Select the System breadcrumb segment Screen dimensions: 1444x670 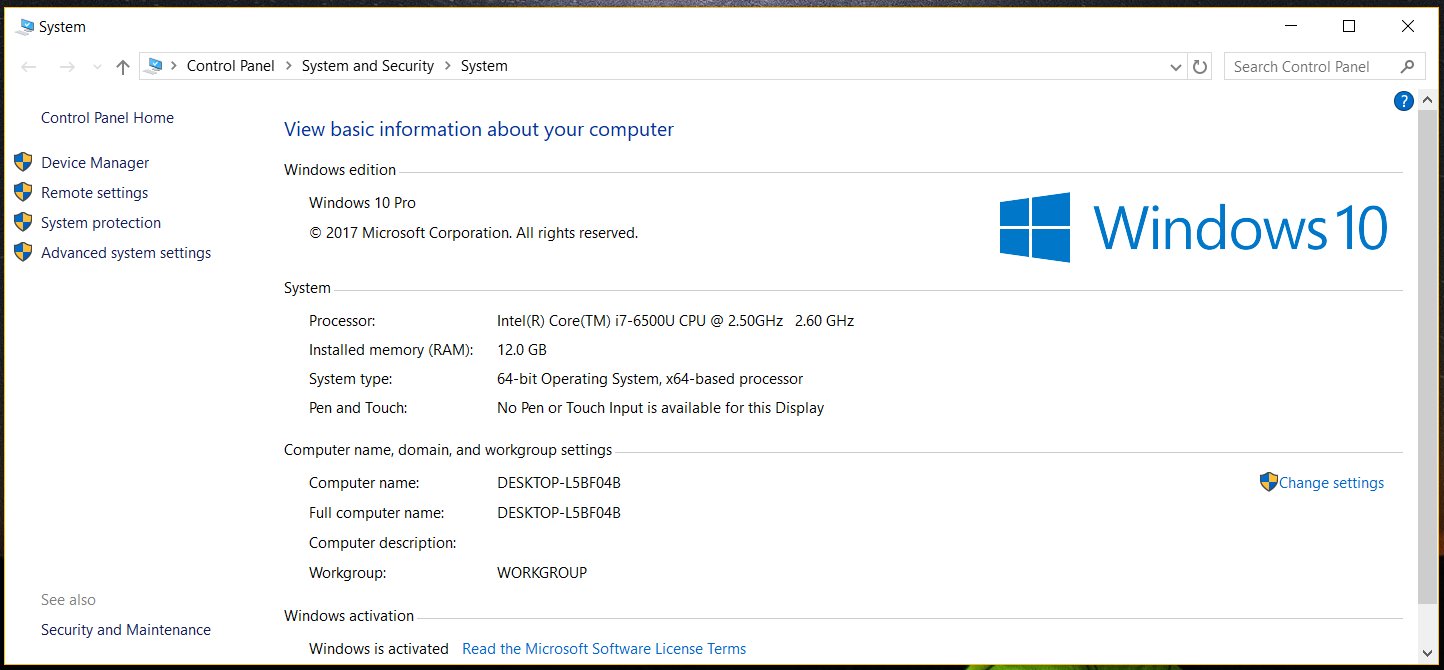(484, 66)
